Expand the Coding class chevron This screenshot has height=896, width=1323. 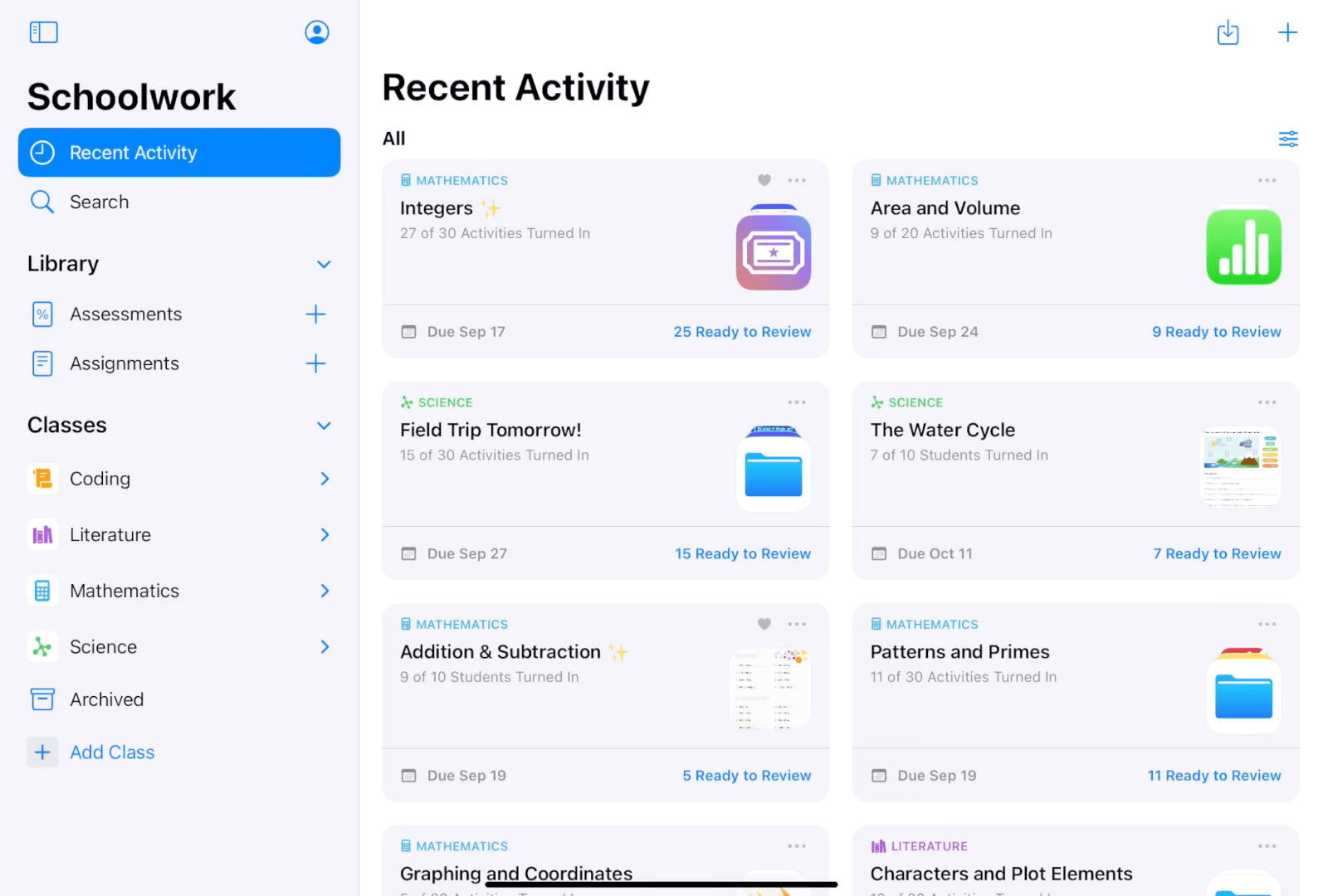(x=325, y=479)
